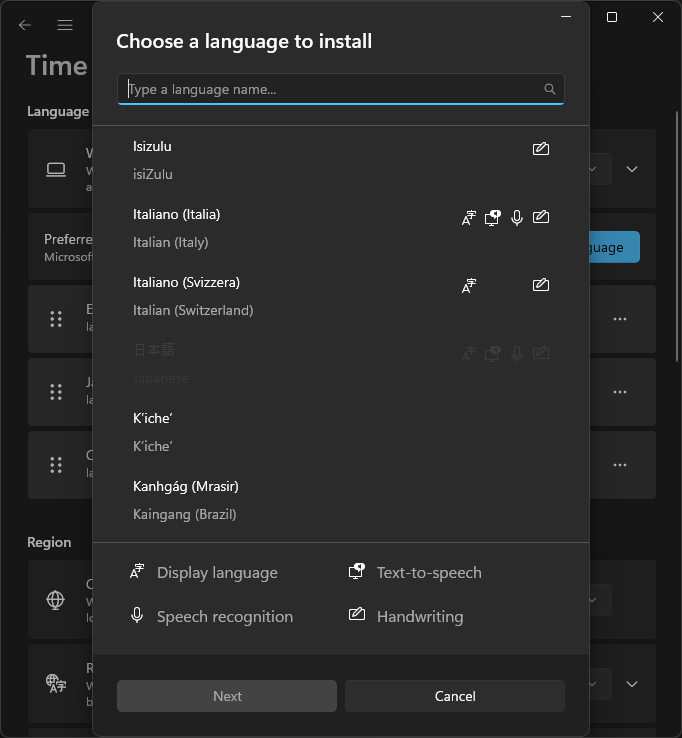Click text-to-speech icon for Italiano (Italia)
Screen dimensions: 682x738
pyautogui.click(x=492, y=217)
